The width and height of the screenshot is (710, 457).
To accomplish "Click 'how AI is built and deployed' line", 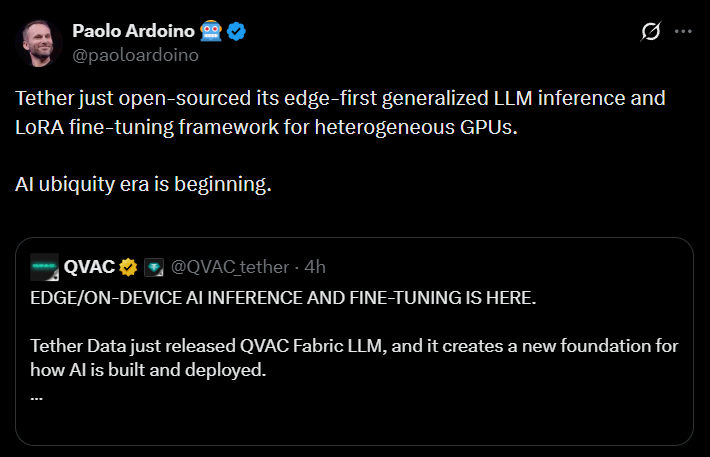I will coord(150,370).
